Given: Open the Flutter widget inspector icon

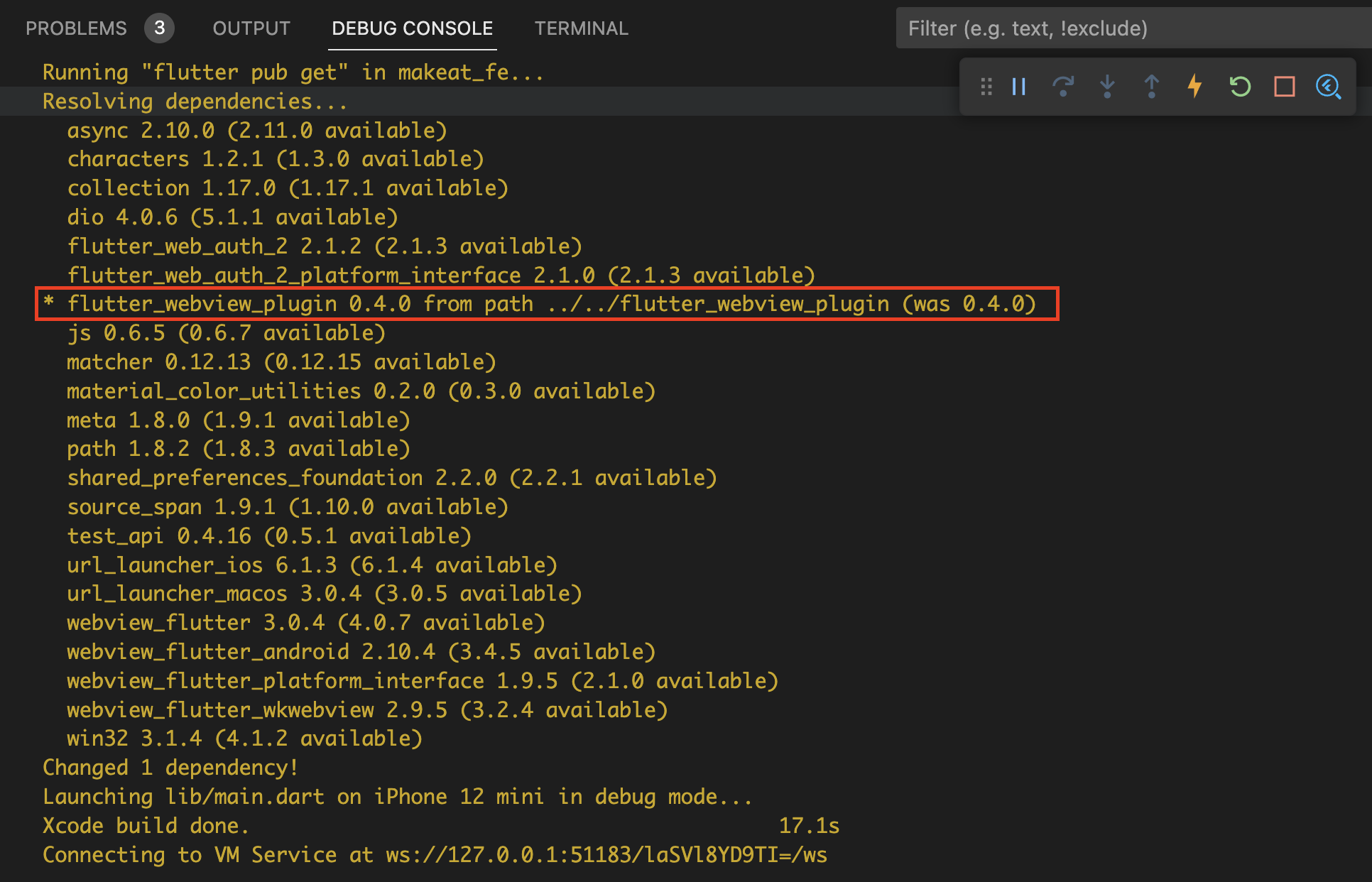Looking at the screenshot, I should coord(1329,87).
